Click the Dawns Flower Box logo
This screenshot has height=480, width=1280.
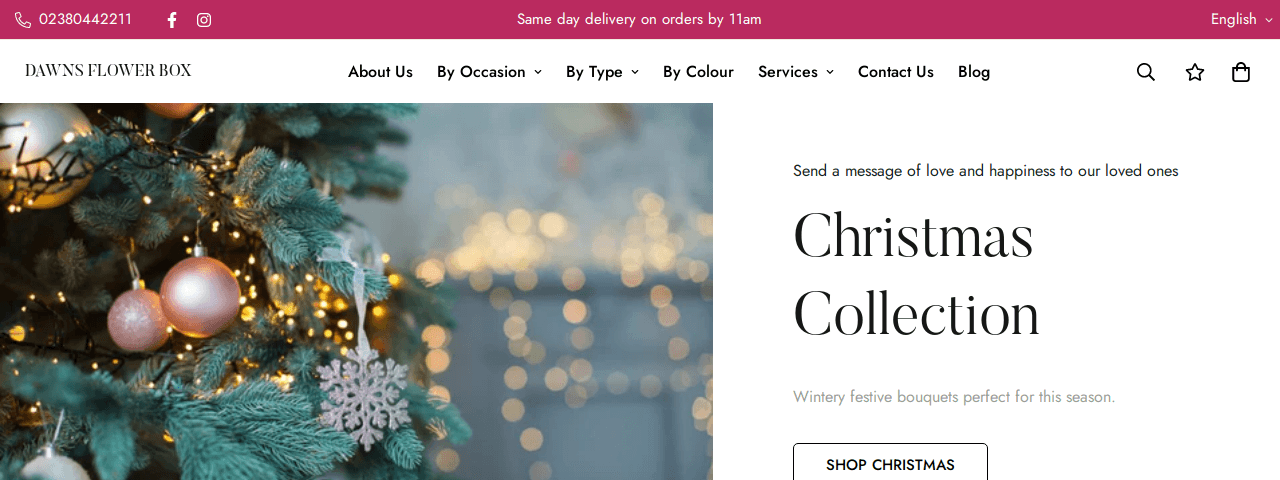pyautogui.click(x=108, y=71)
